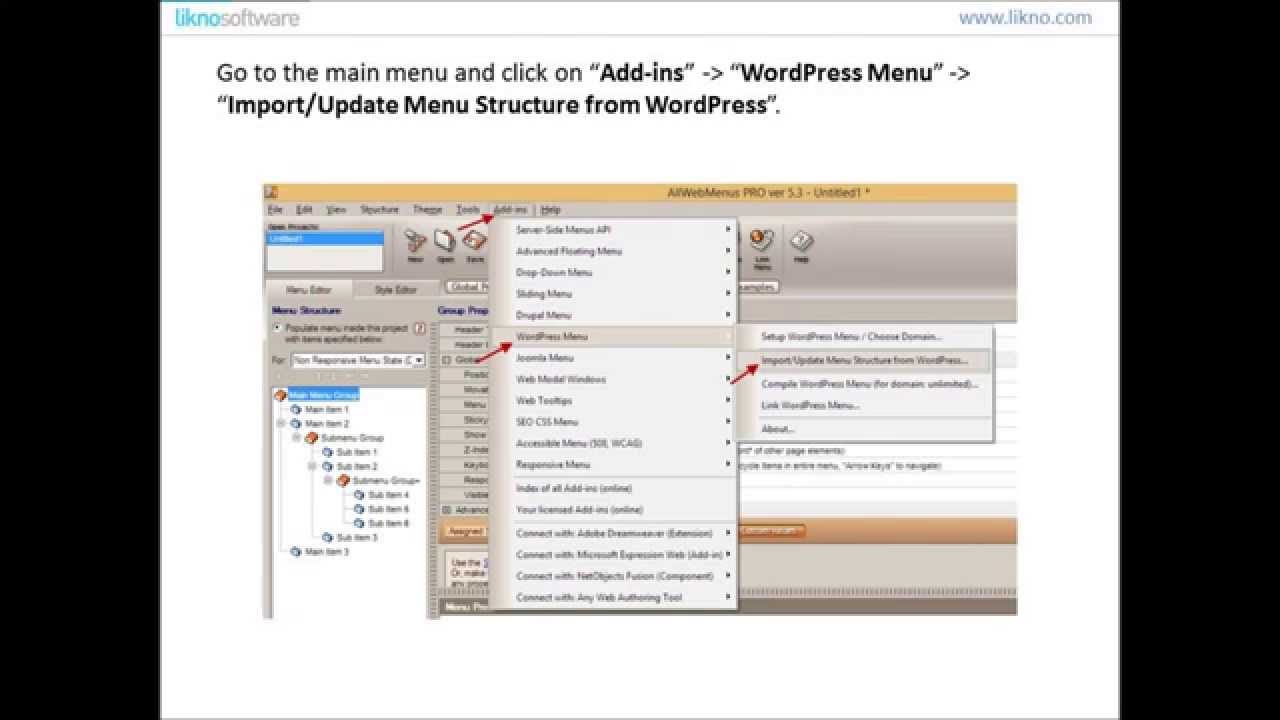Screen dimensions: 1280x720
Task: Select Untitled1 in Open Projects list
Action: tap(325, 239)
